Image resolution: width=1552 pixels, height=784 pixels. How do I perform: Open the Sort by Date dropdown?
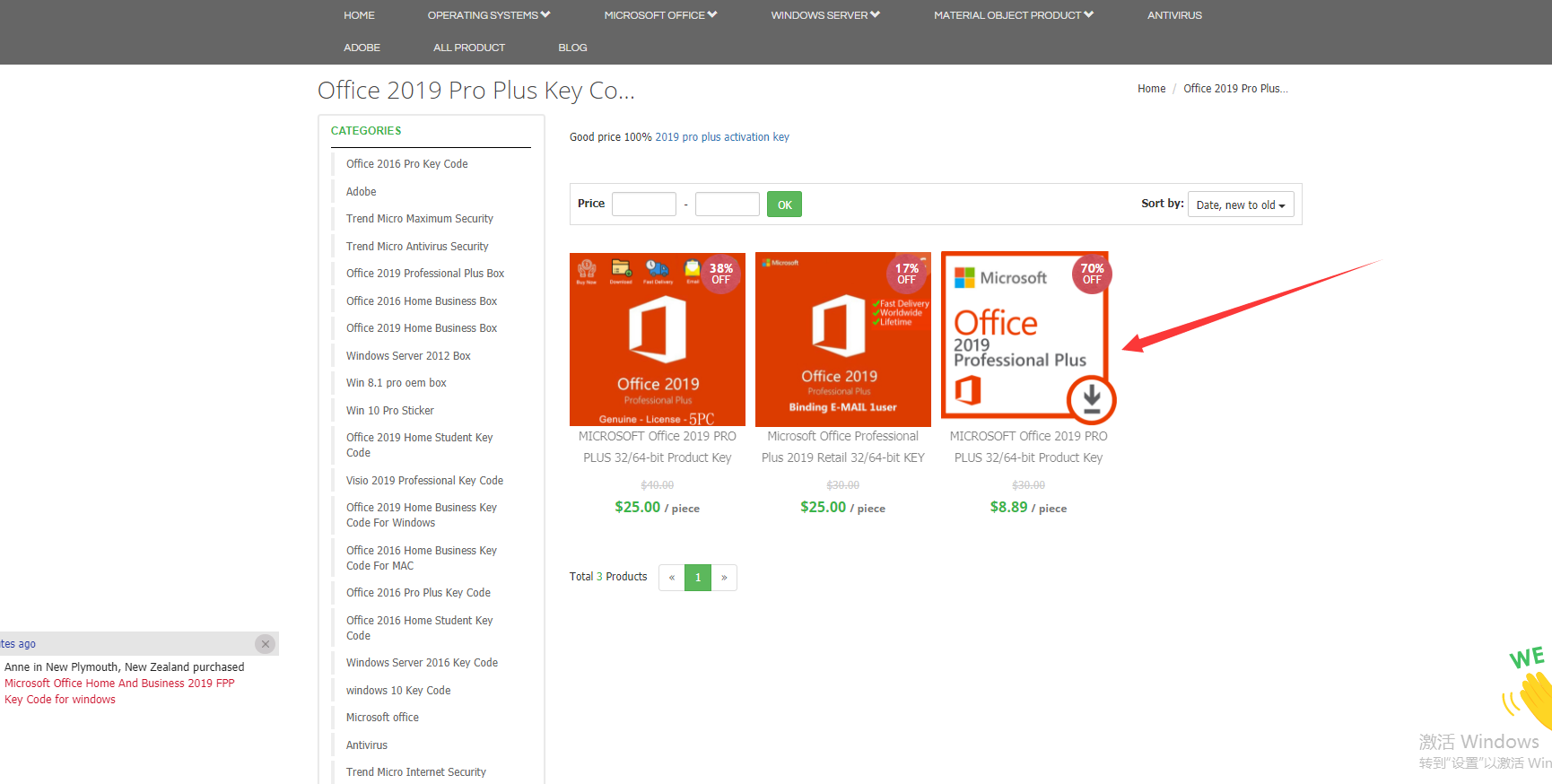(1241, 205)
